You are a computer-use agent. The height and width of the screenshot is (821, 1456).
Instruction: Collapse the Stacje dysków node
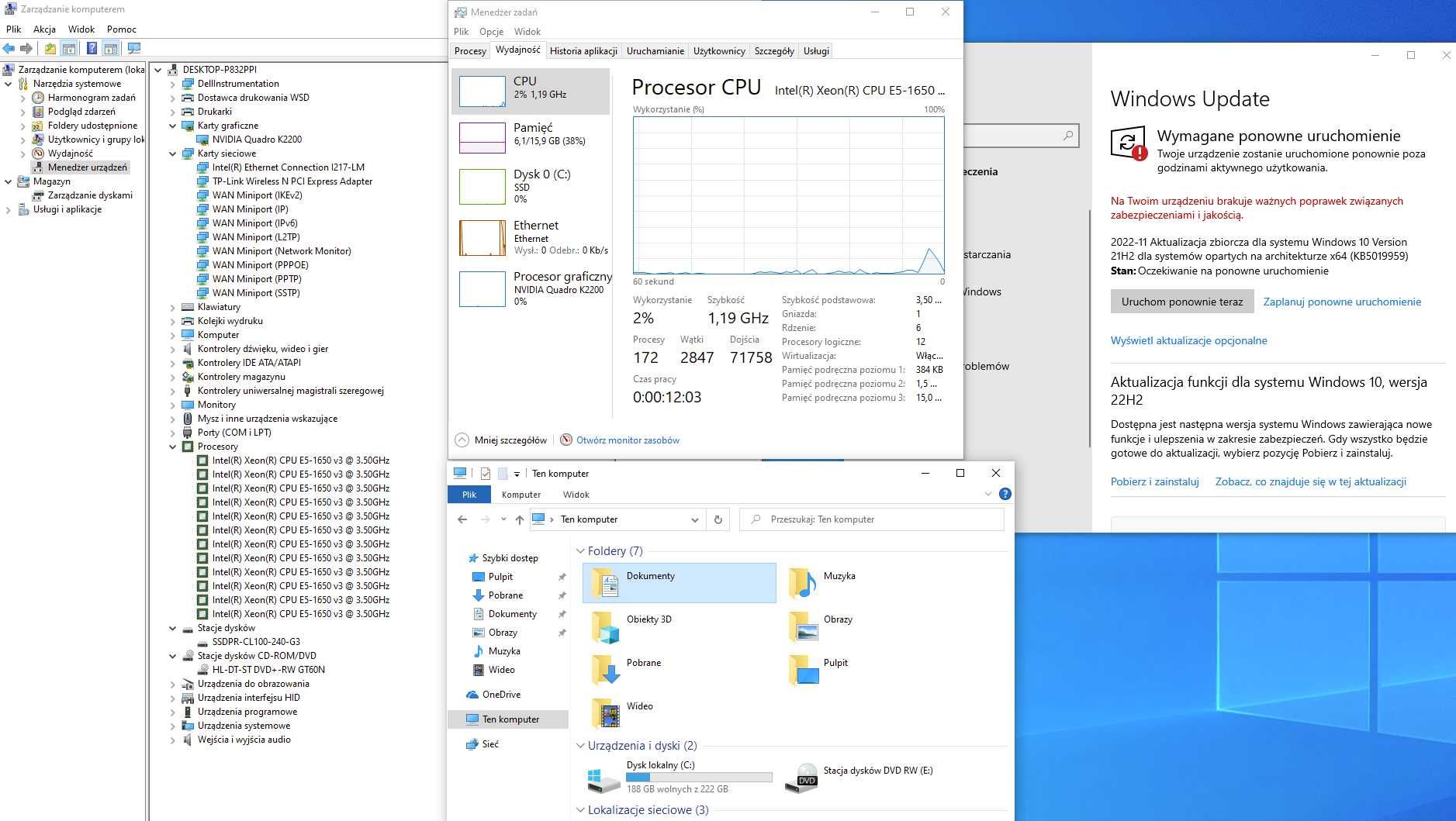click(172, 628)
